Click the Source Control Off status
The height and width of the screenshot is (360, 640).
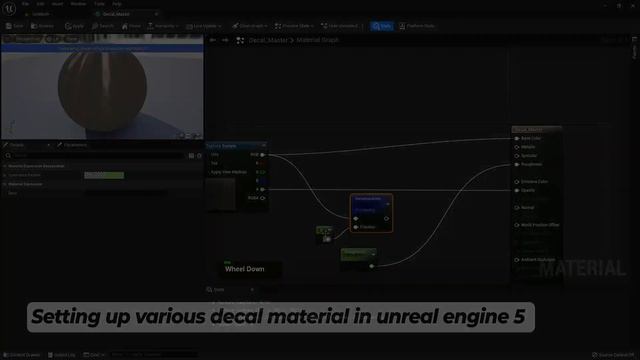click(613, 355)
